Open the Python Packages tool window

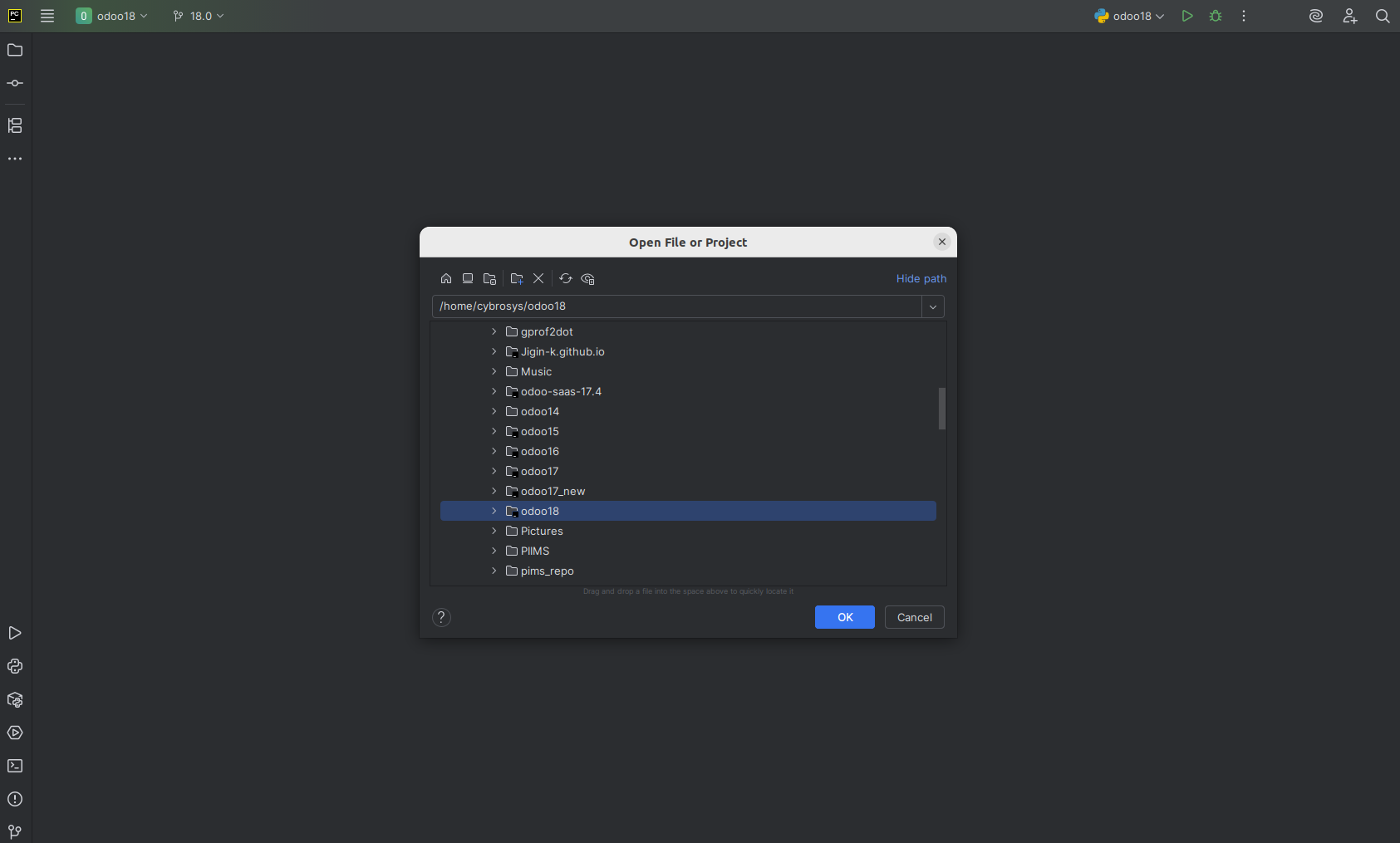[15, 699]
